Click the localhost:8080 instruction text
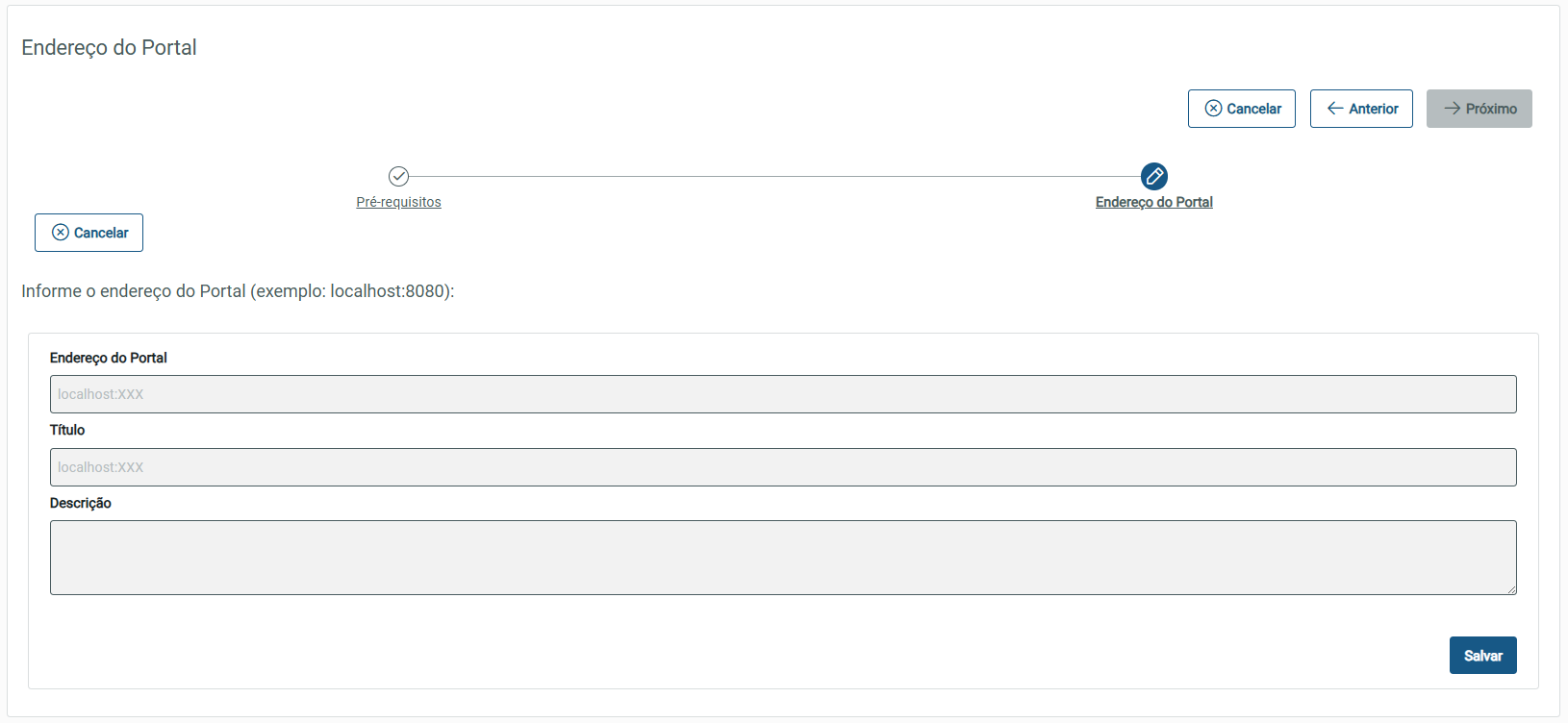 point(238,291)
